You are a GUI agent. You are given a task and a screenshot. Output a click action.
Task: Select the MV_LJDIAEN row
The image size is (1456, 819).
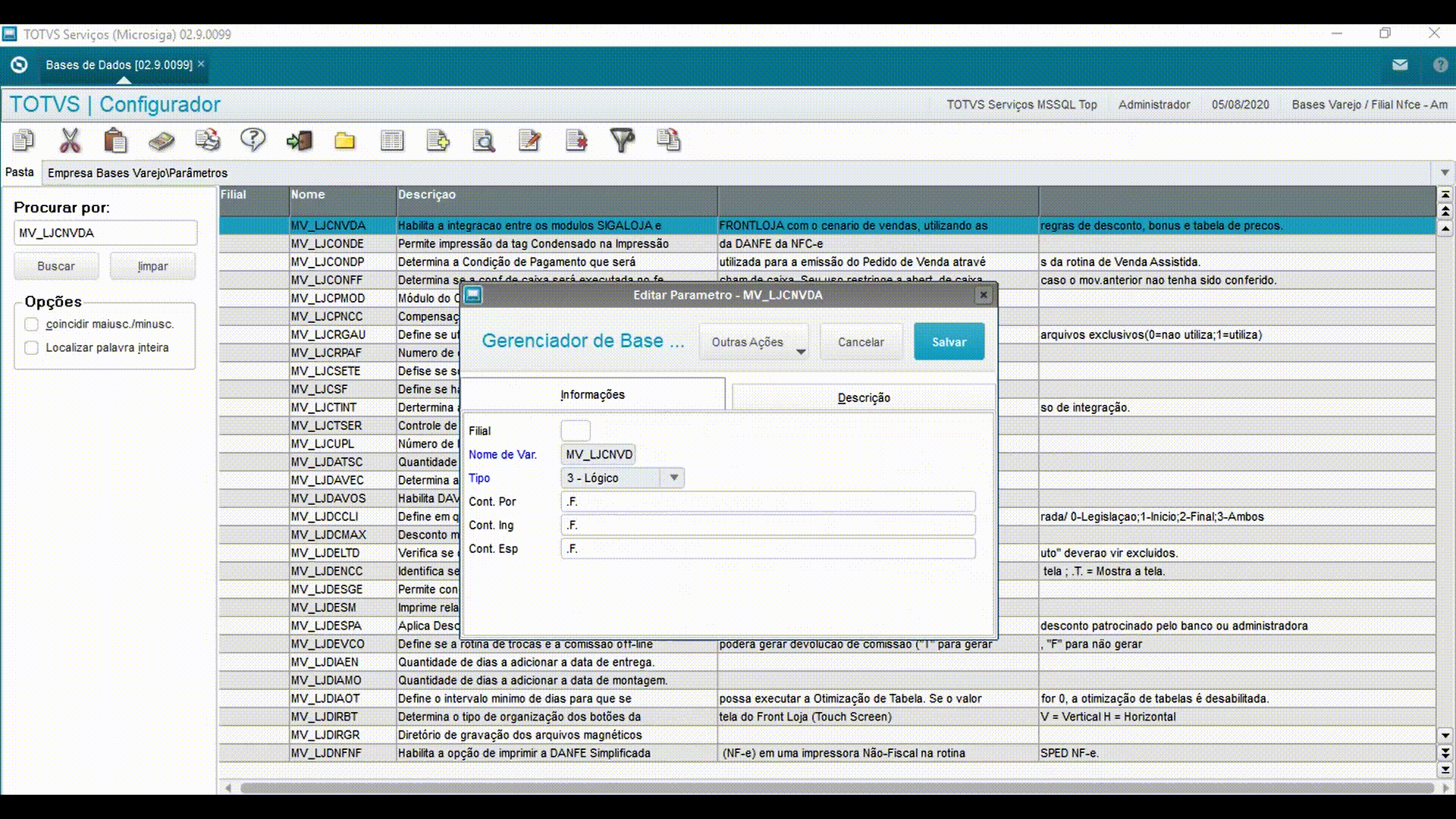pyautogui.click(x=827, y=662)
